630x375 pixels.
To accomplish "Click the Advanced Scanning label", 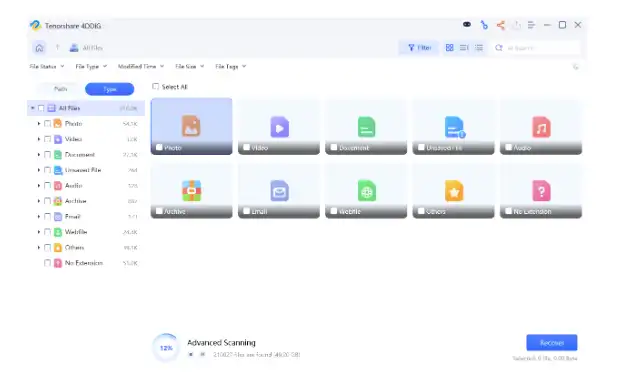I will click(x=221, y=342).
